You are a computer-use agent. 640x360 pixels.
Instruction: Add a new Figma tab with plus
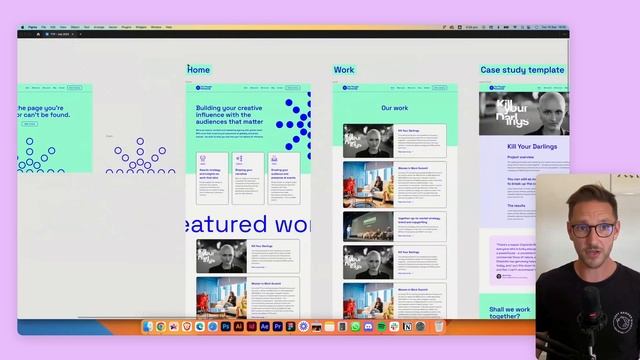80,34
